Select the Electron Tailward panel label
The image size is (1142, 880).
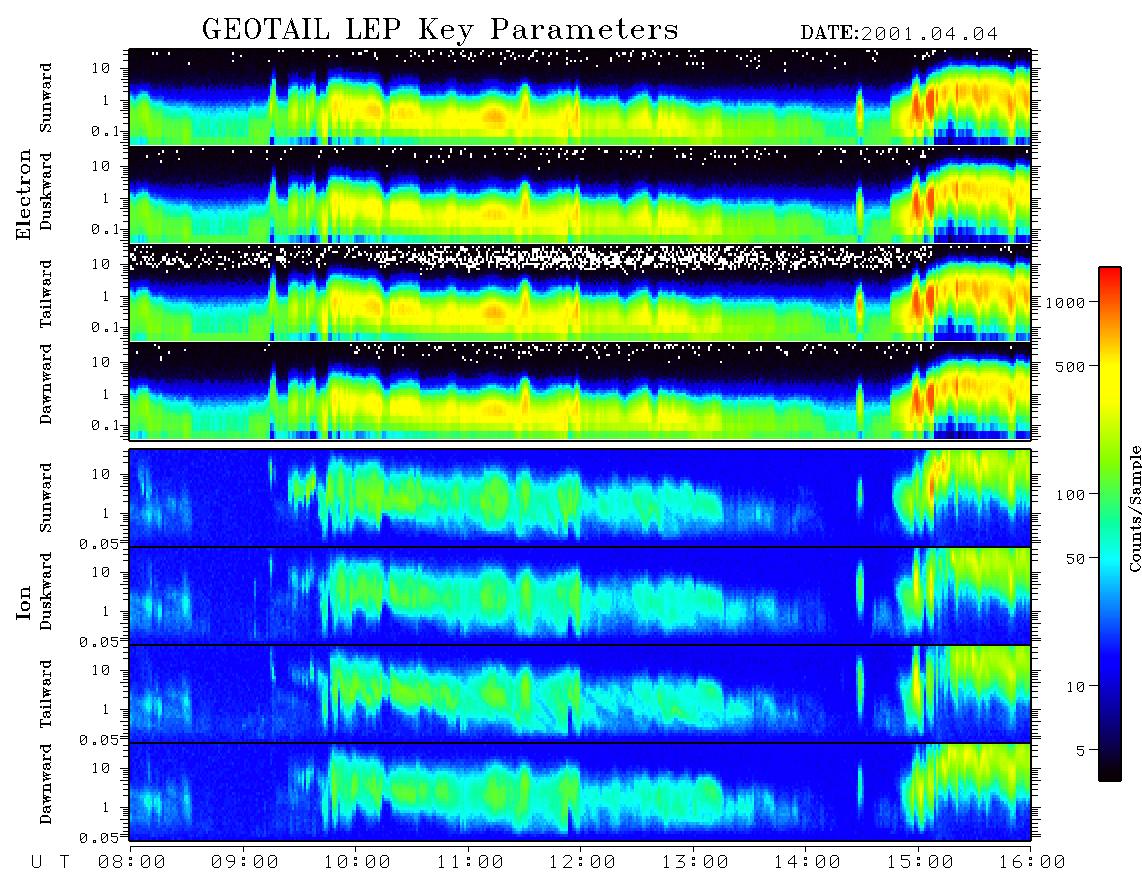pyautogui.click(x=46, y=293)
